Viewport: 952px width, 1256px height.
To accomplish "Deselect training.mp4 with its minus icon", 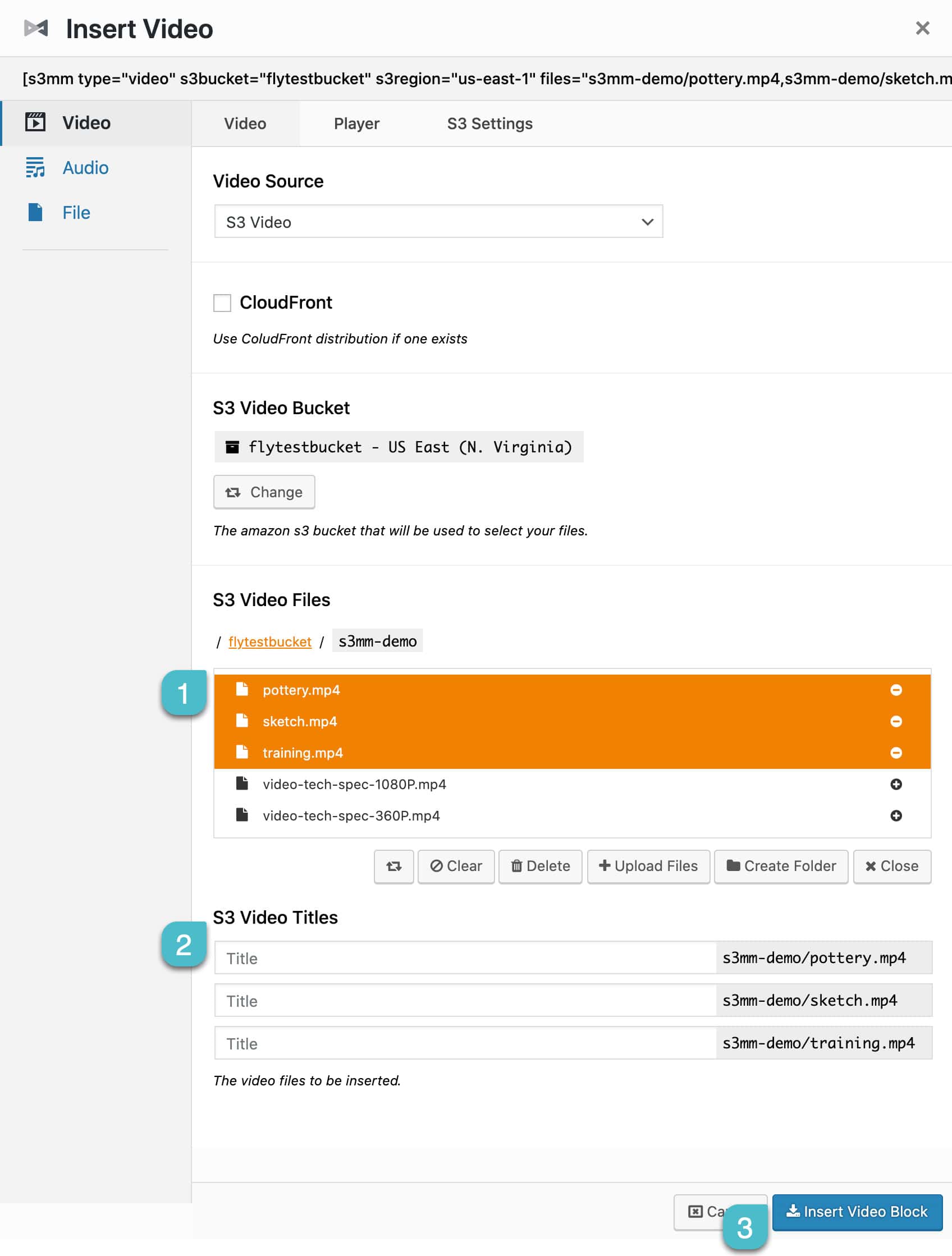I will pyautogui.click(x=896, y=753).
